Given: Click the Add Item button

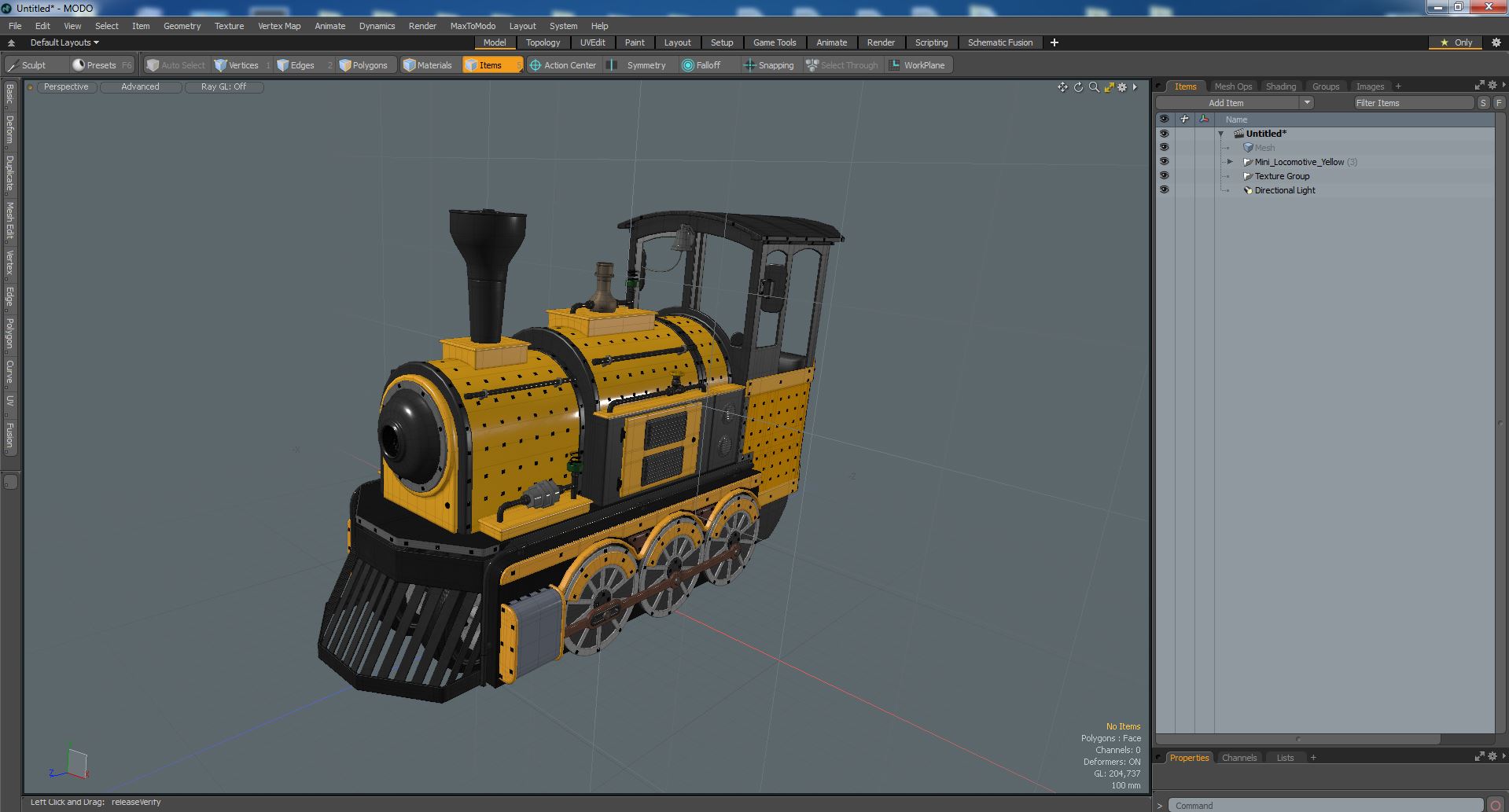Looking at the screenshot, I should pyautogui.click(x=1227, y=103).
